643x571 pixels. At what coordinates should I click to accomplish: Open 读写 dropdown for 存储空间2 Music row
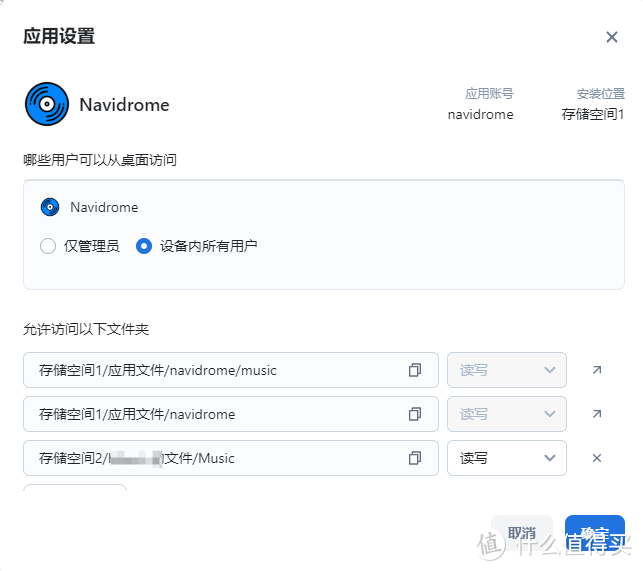click(507, 458)
